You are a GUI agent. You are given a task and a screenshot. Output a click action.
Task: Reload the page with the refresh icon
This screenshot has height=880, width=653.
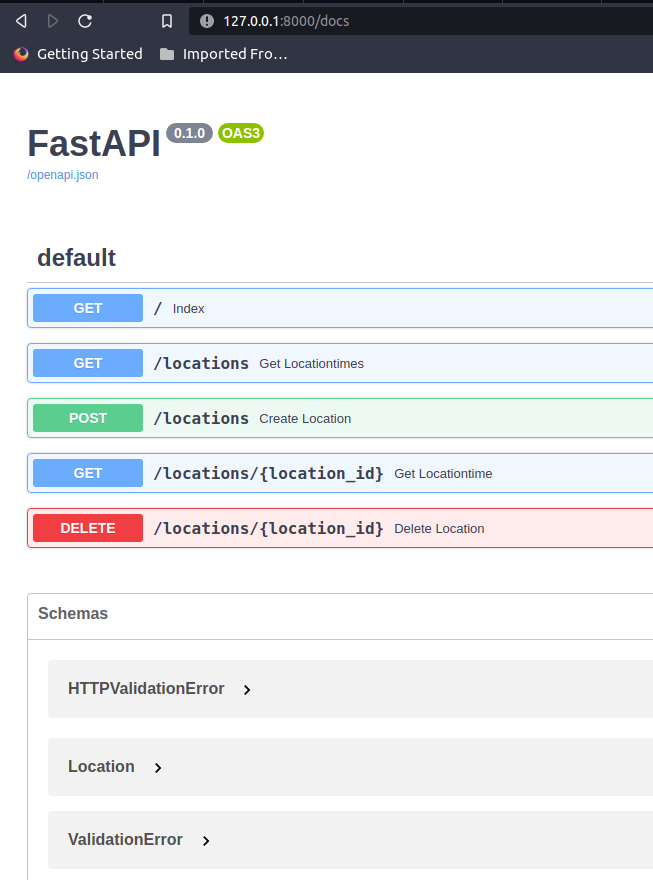tap(85, 21)
